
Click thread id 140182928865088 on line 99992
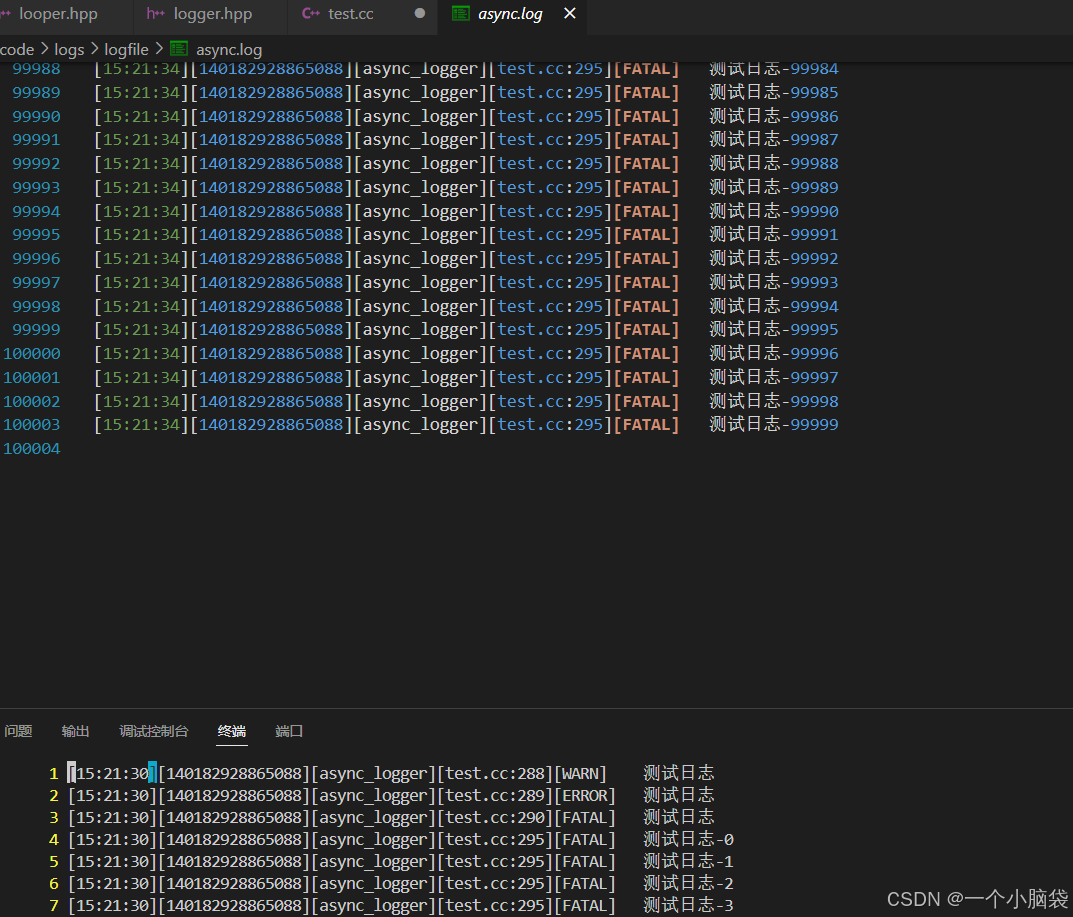pos(271,164)
